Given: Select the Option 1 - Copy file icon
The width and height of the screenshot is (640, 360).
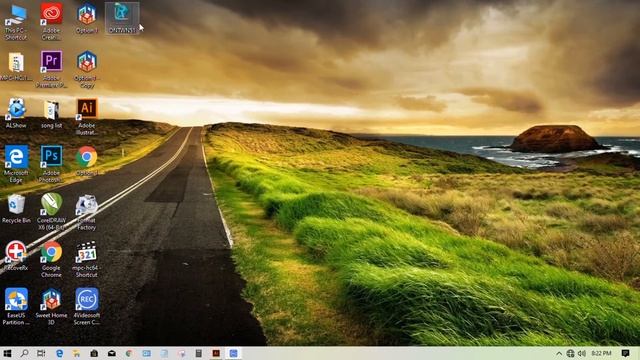Looking at the screenshot, I should (x=87, y=69).
